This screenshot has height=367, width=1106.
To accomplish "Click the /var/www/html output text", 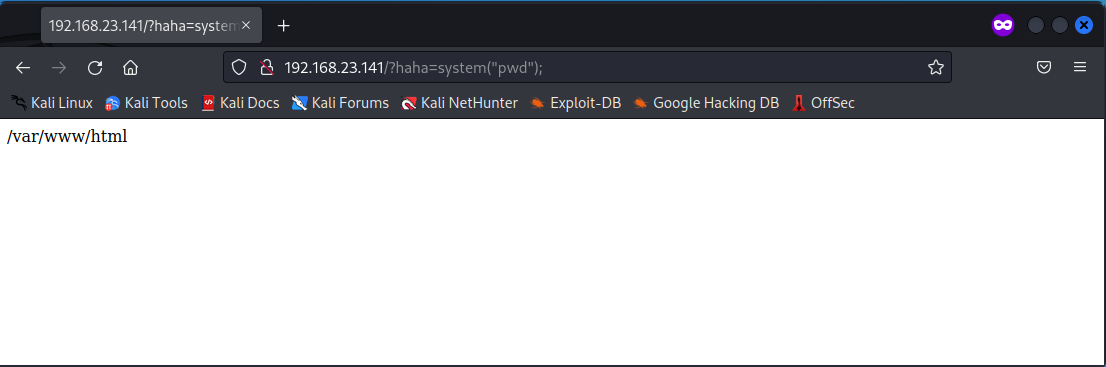I will point(67,137).
